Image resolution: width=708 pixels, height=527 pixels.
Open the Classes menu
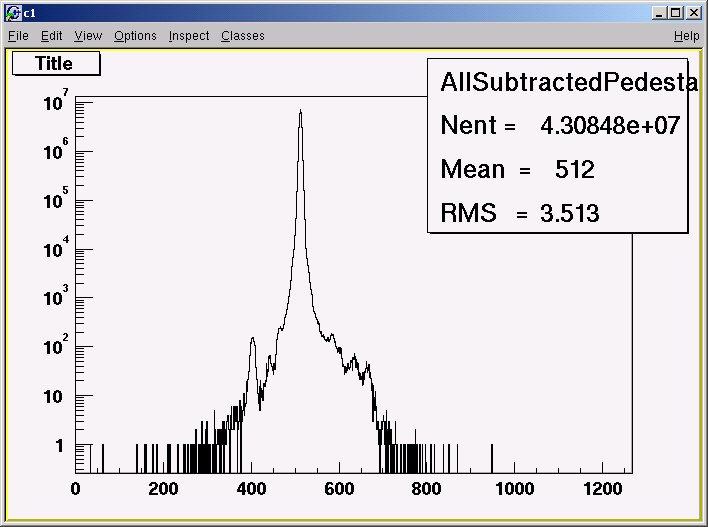tap(242, 36)
